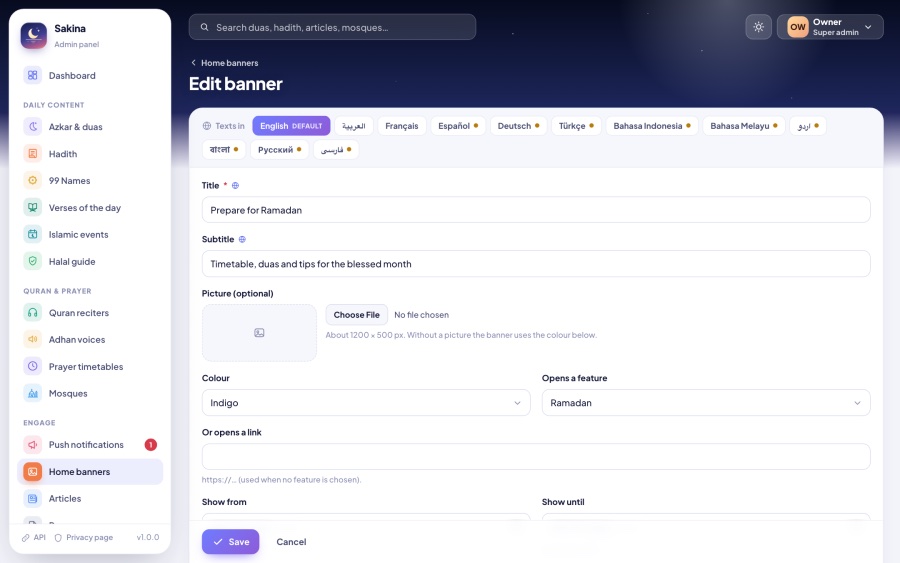900x563 pixels.
Task: Click the globe icon beside Title
Action: tap(235, 185)
